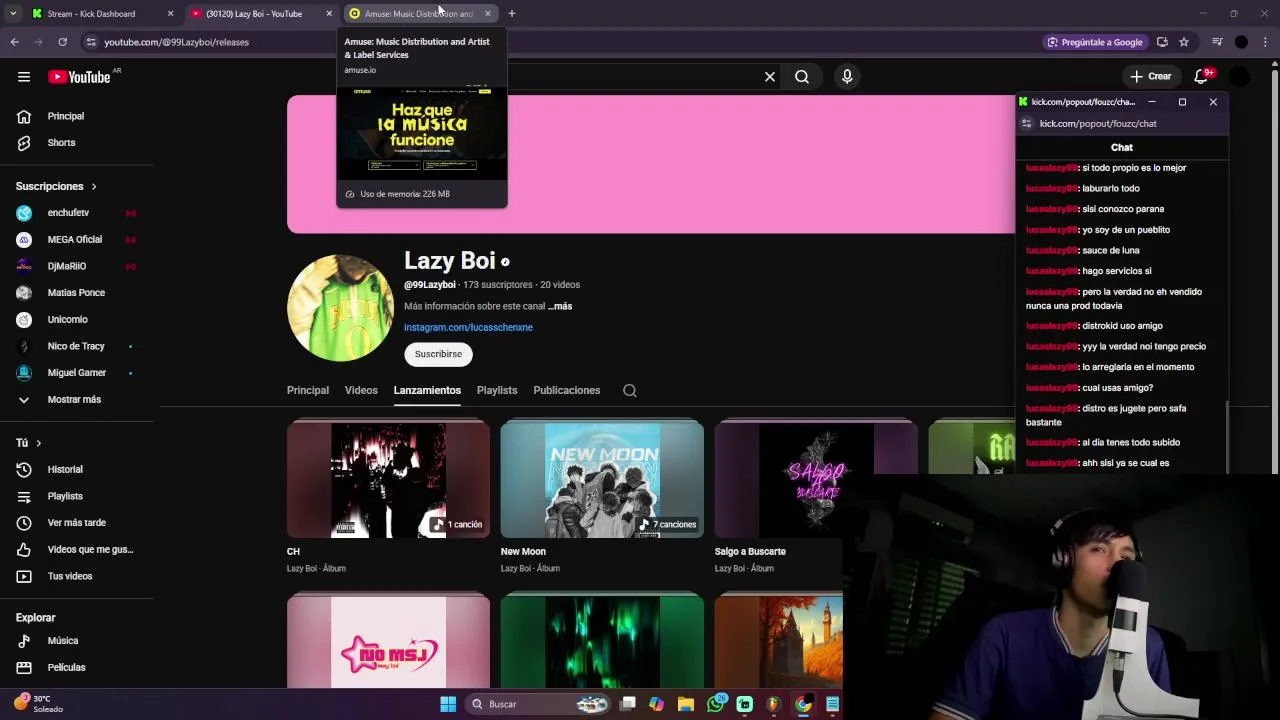
Task: Switch to the Videos channel tab
Action: click(361, 390)
